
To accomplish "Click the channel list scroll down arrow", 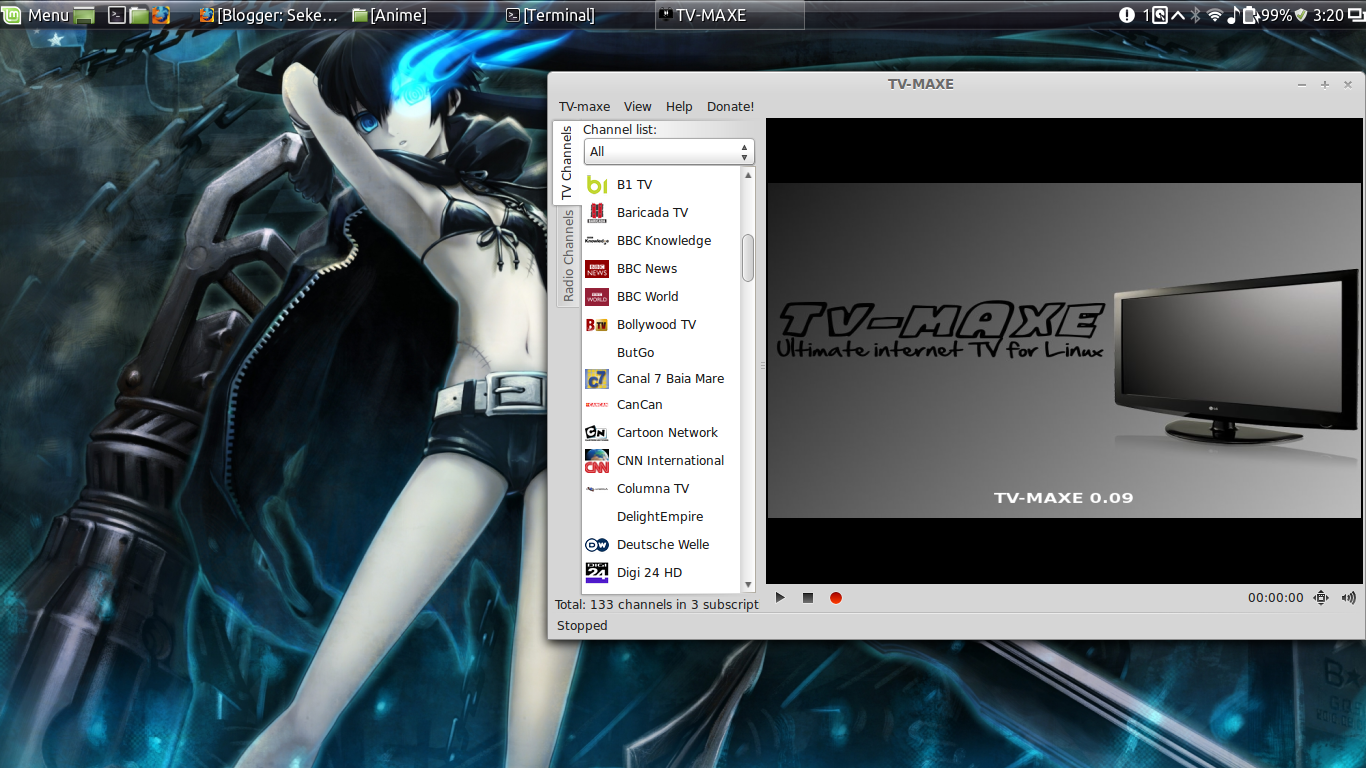I will pyautogui.click(x=748, y=585).
